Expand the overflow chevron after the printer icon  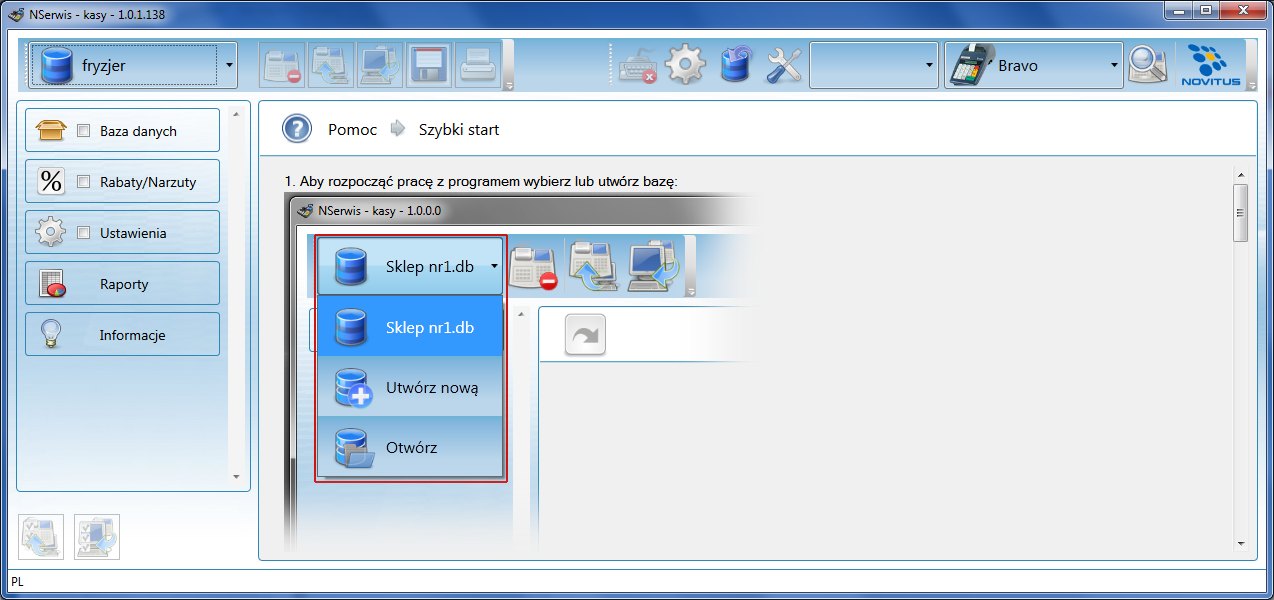[509, 86]
